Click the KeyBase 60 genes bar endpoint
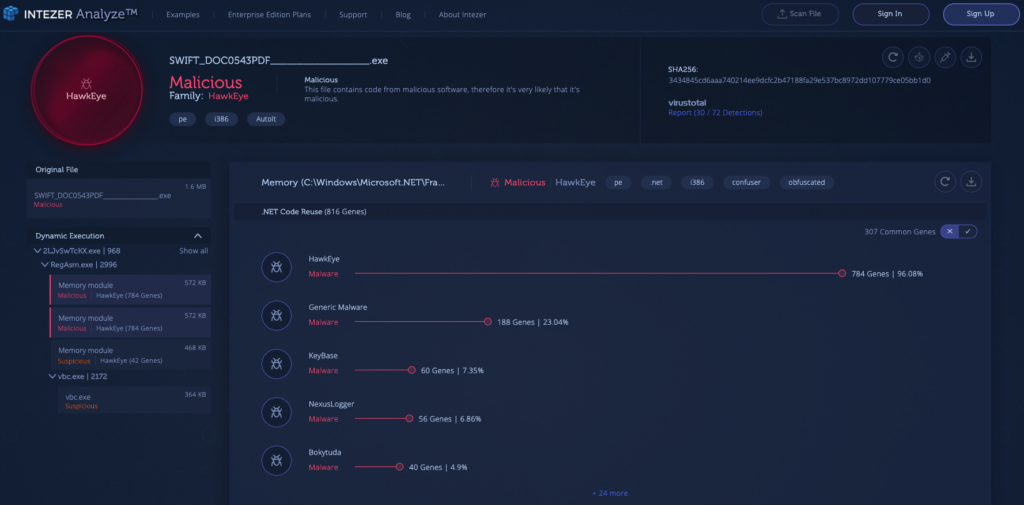The width and height of the screenshot is (1024, 505). point(411,370)
